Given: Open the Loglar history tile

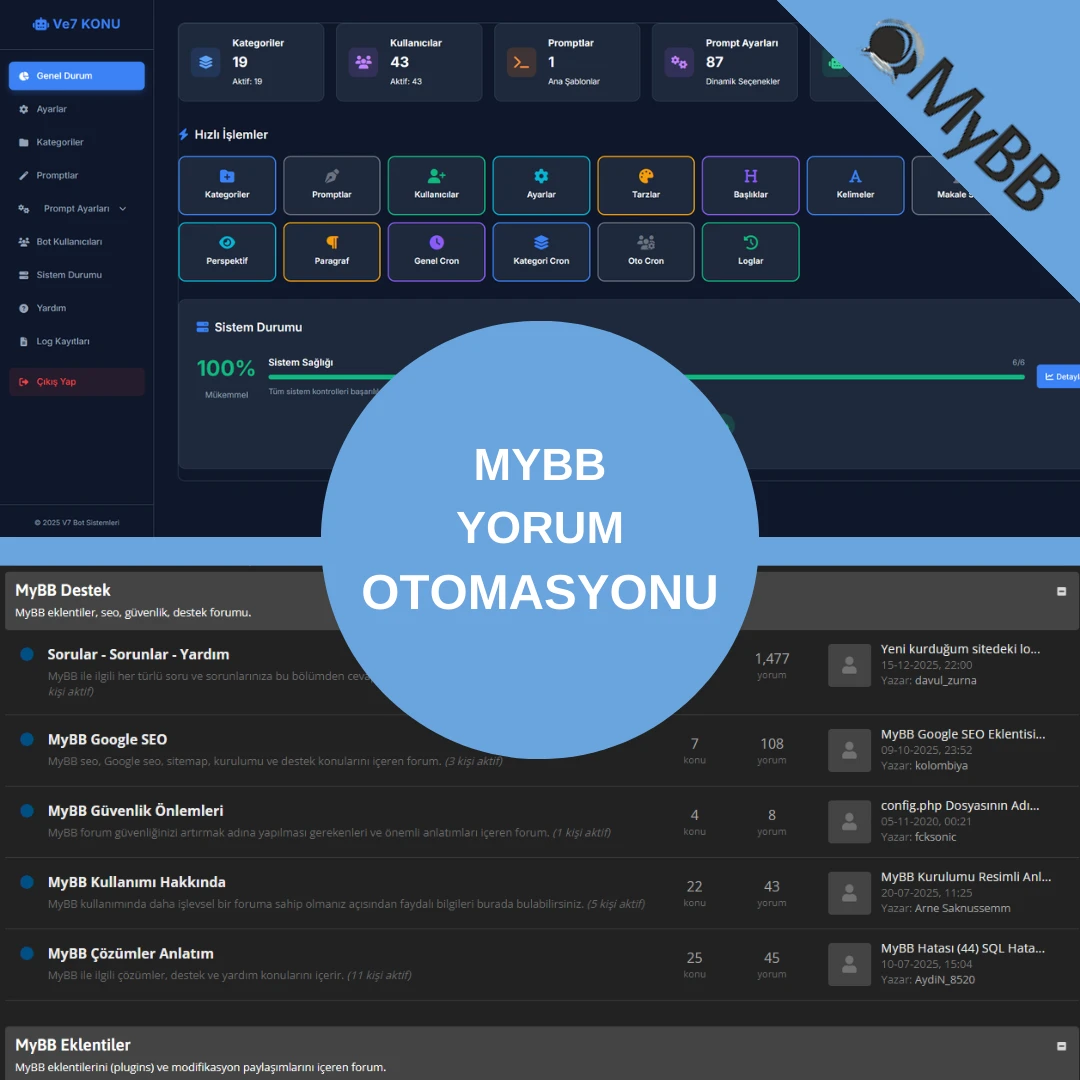Looking at the screenshot, I should point(751,251).
